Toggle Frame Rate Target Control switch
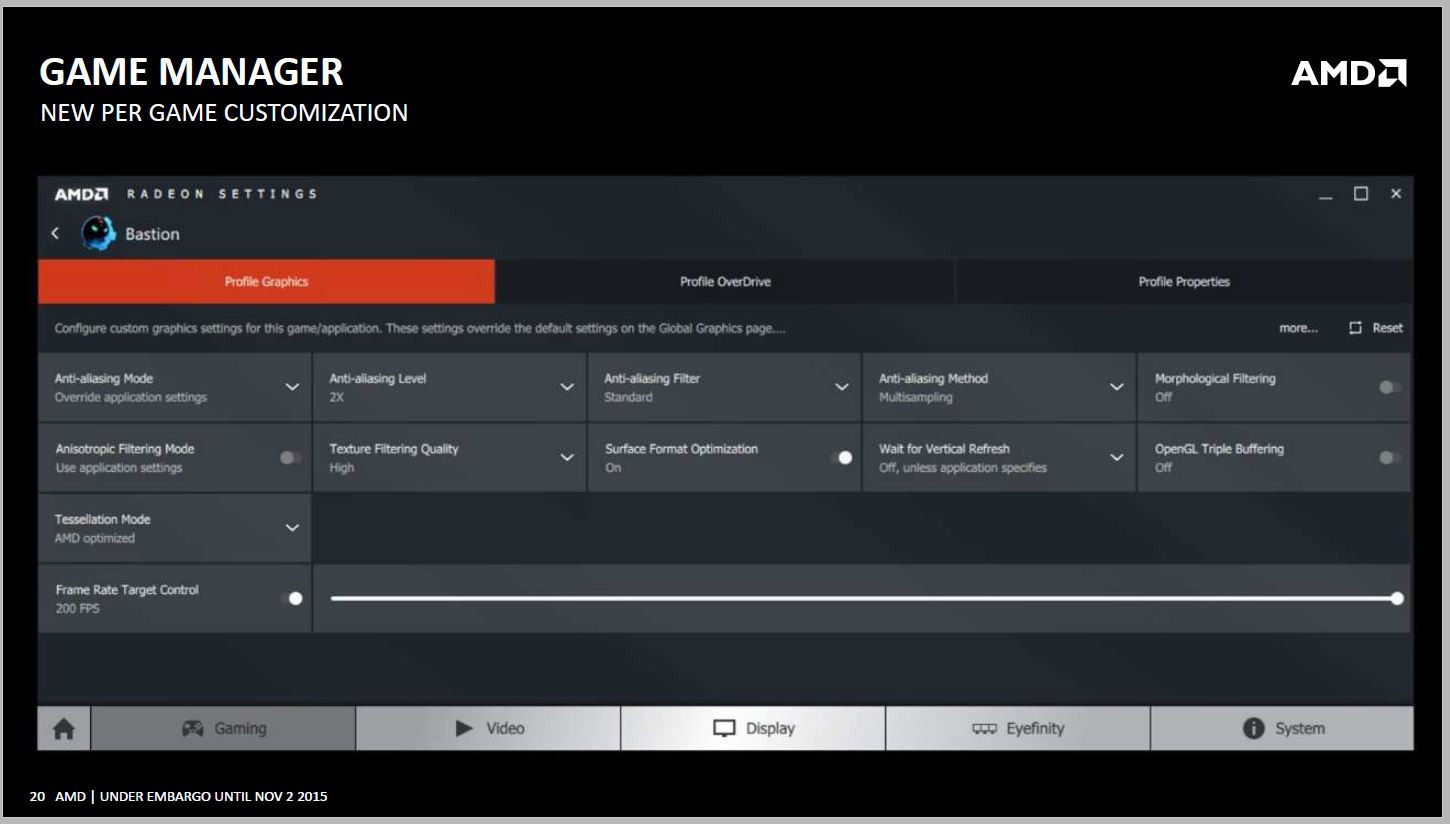 pos(291,598)
